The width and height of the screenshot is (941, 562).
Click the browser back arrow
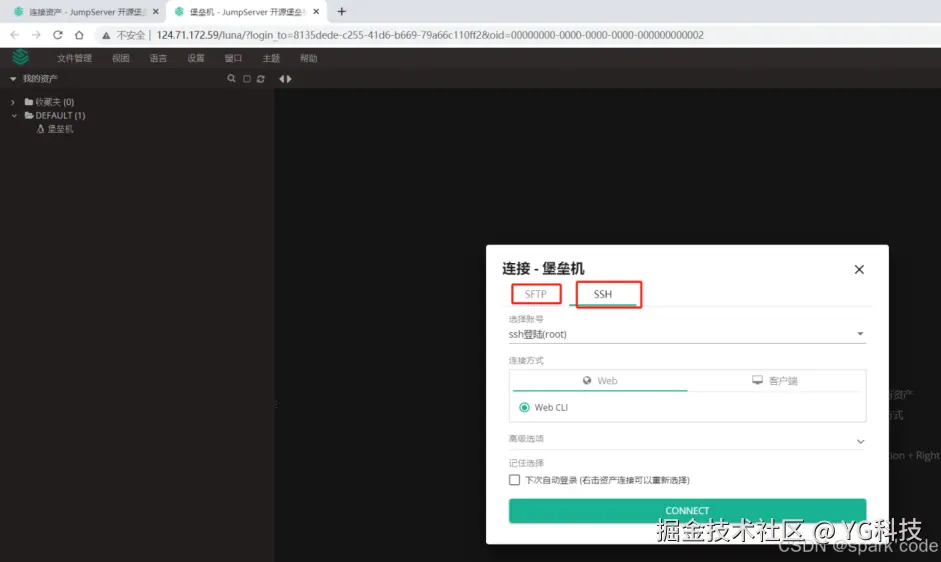(x=14, y=35)
